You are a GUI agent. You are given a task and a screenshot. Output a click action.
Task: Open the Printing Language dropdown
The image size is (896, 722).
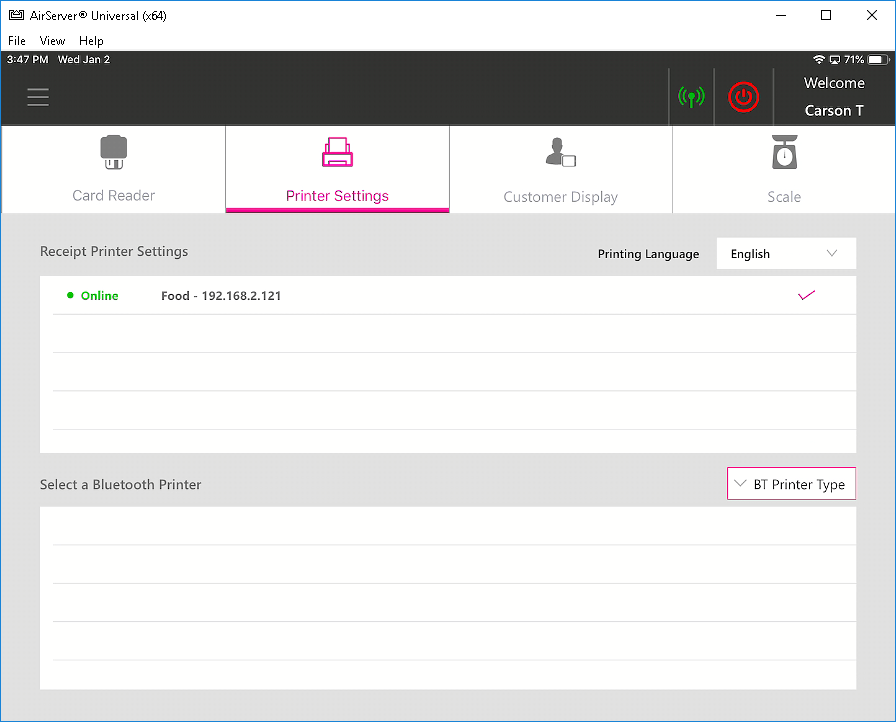pos(786,254)
